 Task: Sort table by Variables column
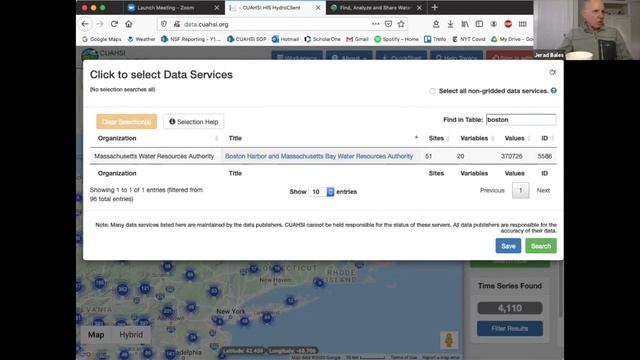[x=476, y=138]
